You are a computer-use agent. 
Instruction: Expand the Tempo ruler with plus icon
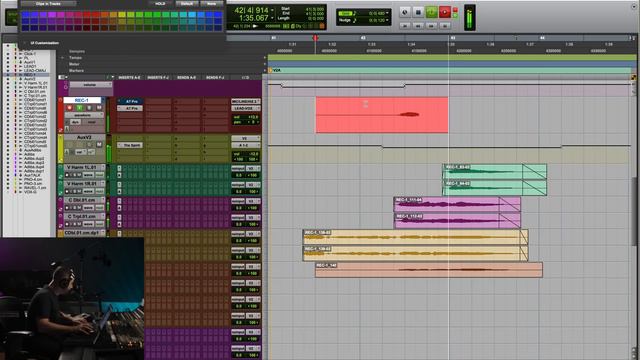62,58
